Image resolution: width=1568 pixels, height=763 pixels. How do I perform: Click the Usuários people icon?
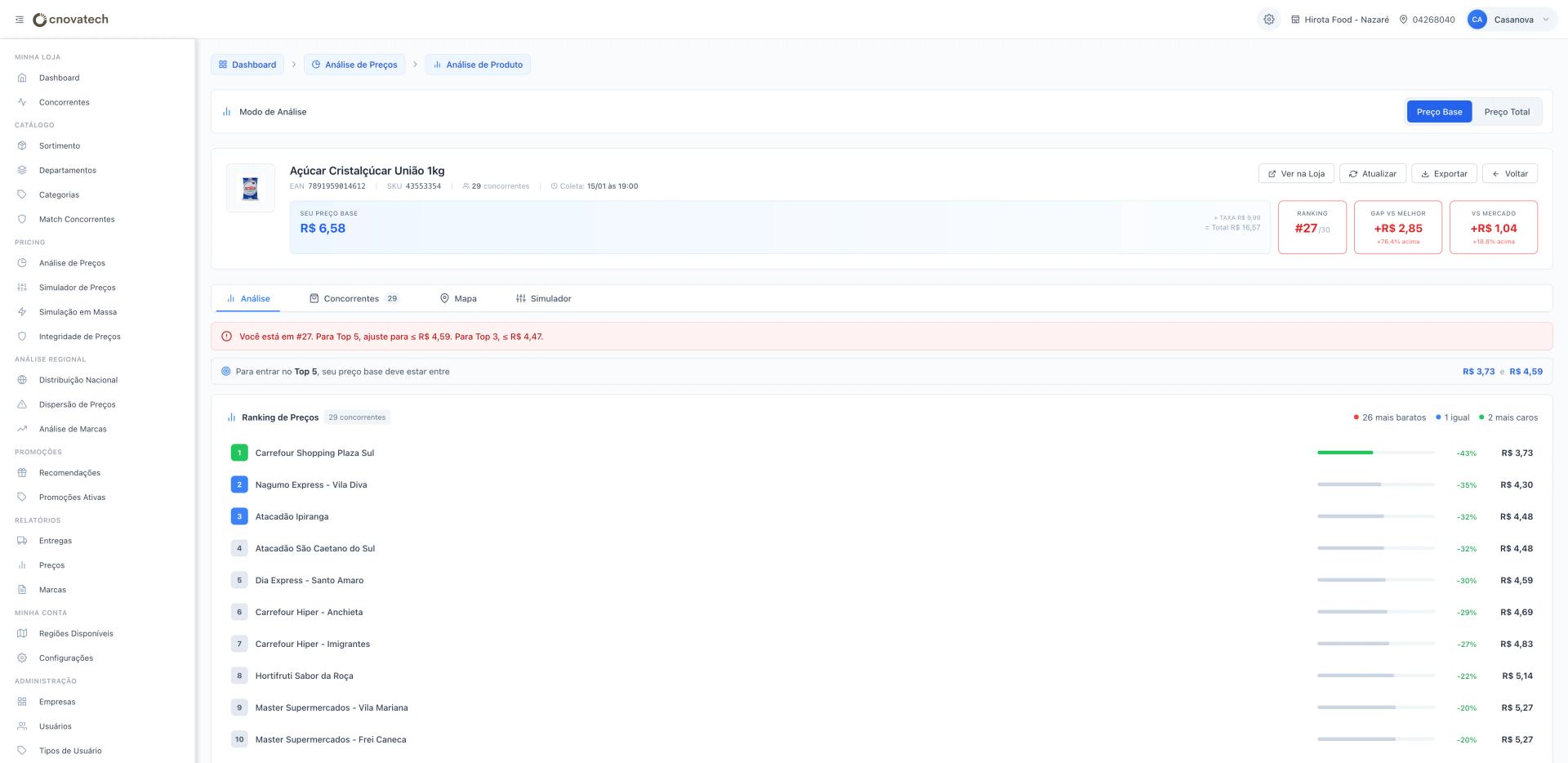tap(22, 726)
